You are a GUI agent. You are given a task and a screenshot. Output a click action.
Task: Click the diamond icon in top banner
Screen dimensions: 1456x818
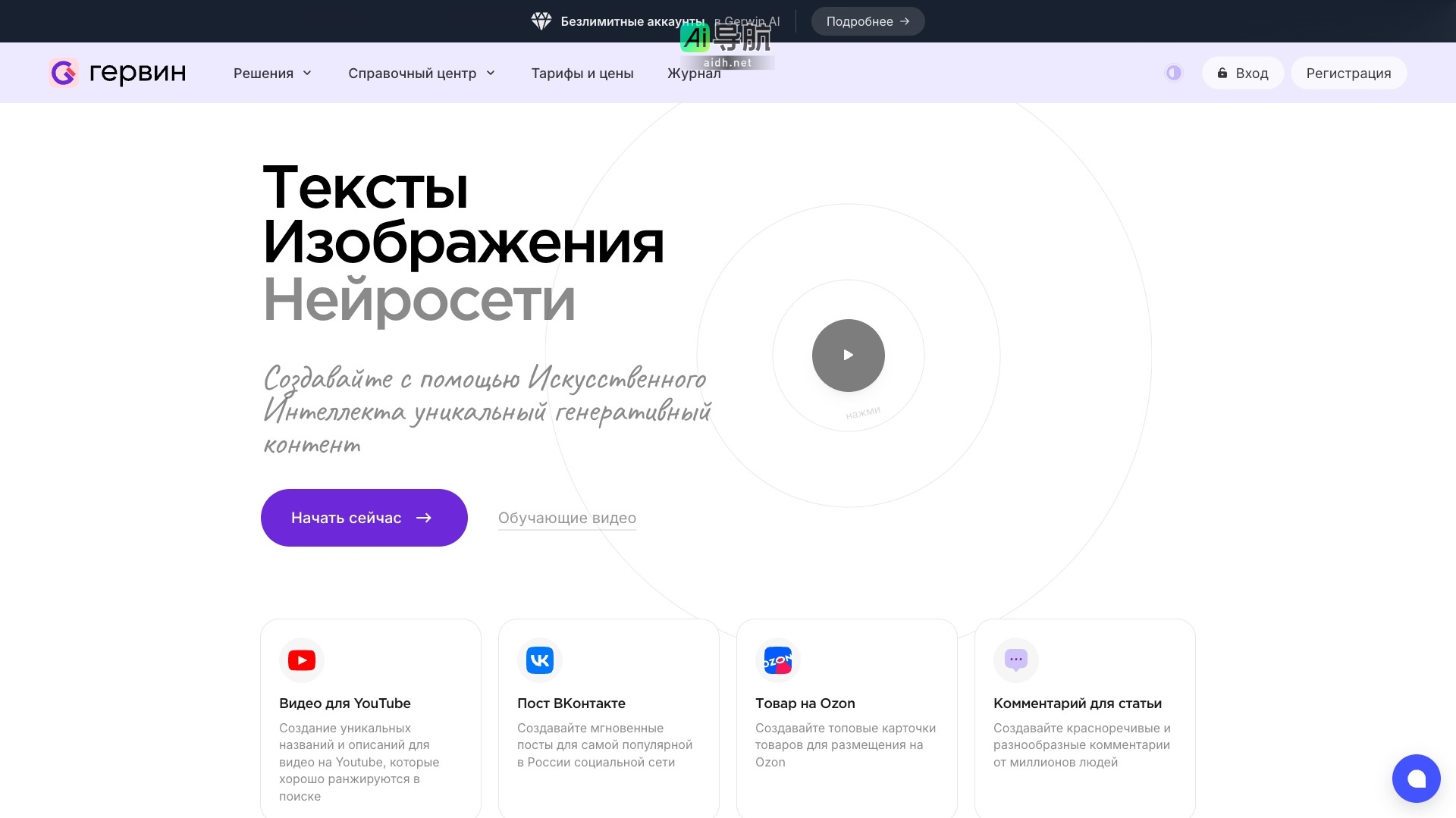pos(541,21)
